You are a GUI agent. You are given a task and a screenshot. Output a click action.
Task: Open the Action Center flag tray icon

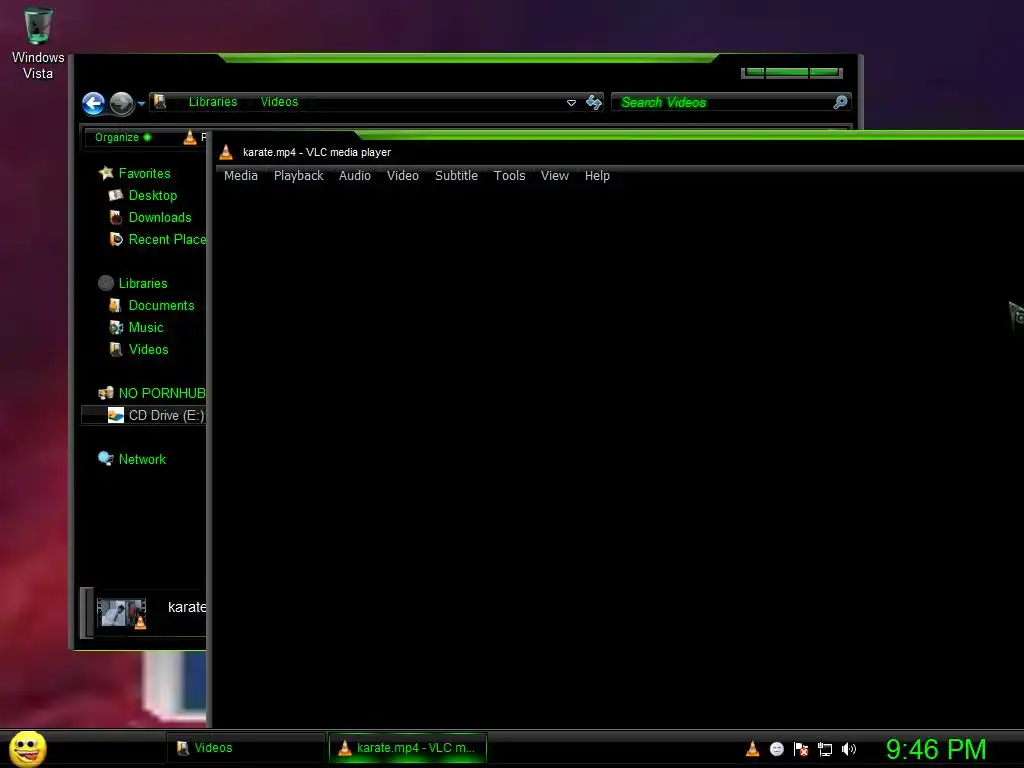click(801, 749)
